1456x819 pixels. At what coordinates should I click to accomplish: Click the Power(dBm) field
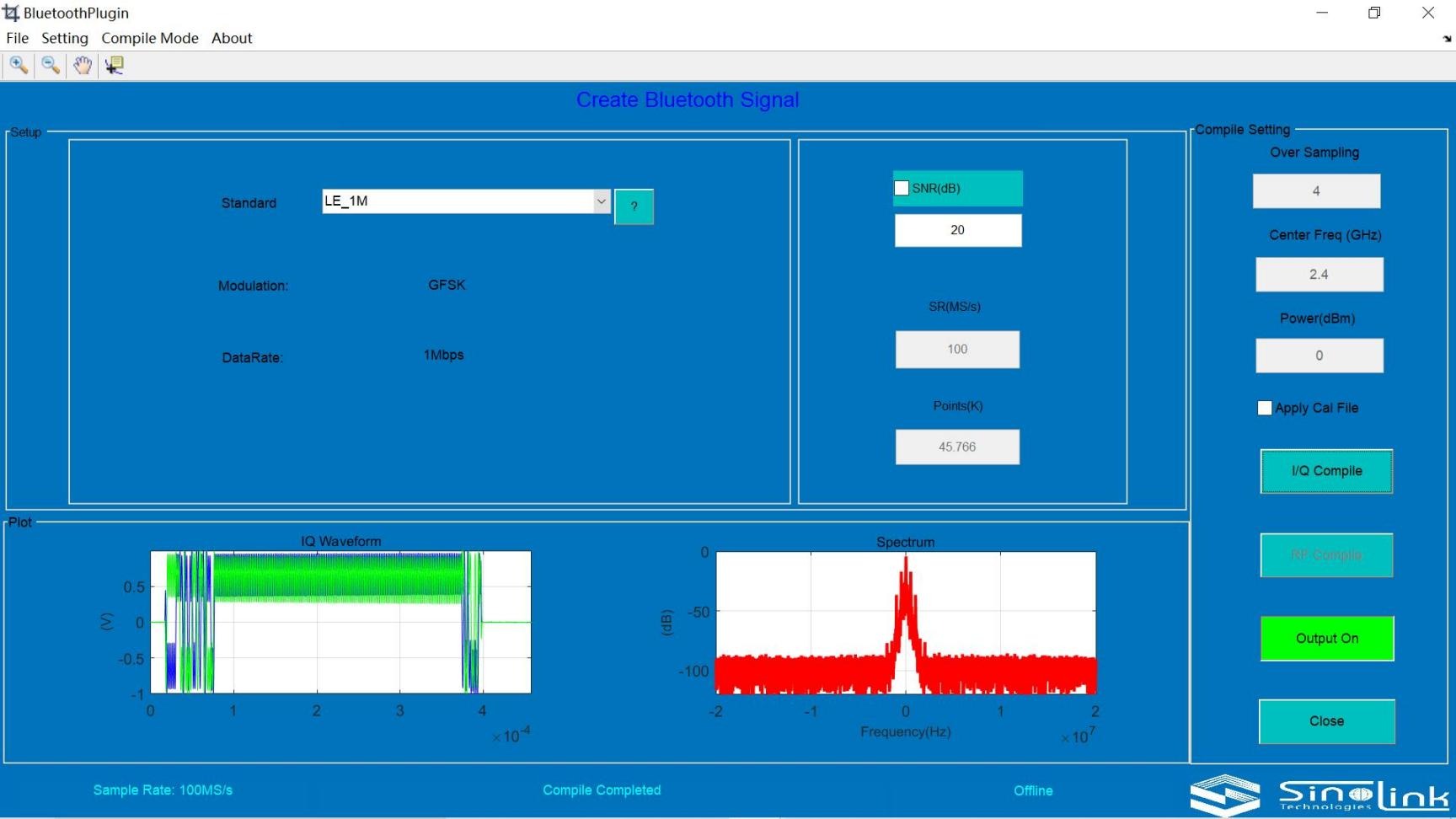[1319, 356]
